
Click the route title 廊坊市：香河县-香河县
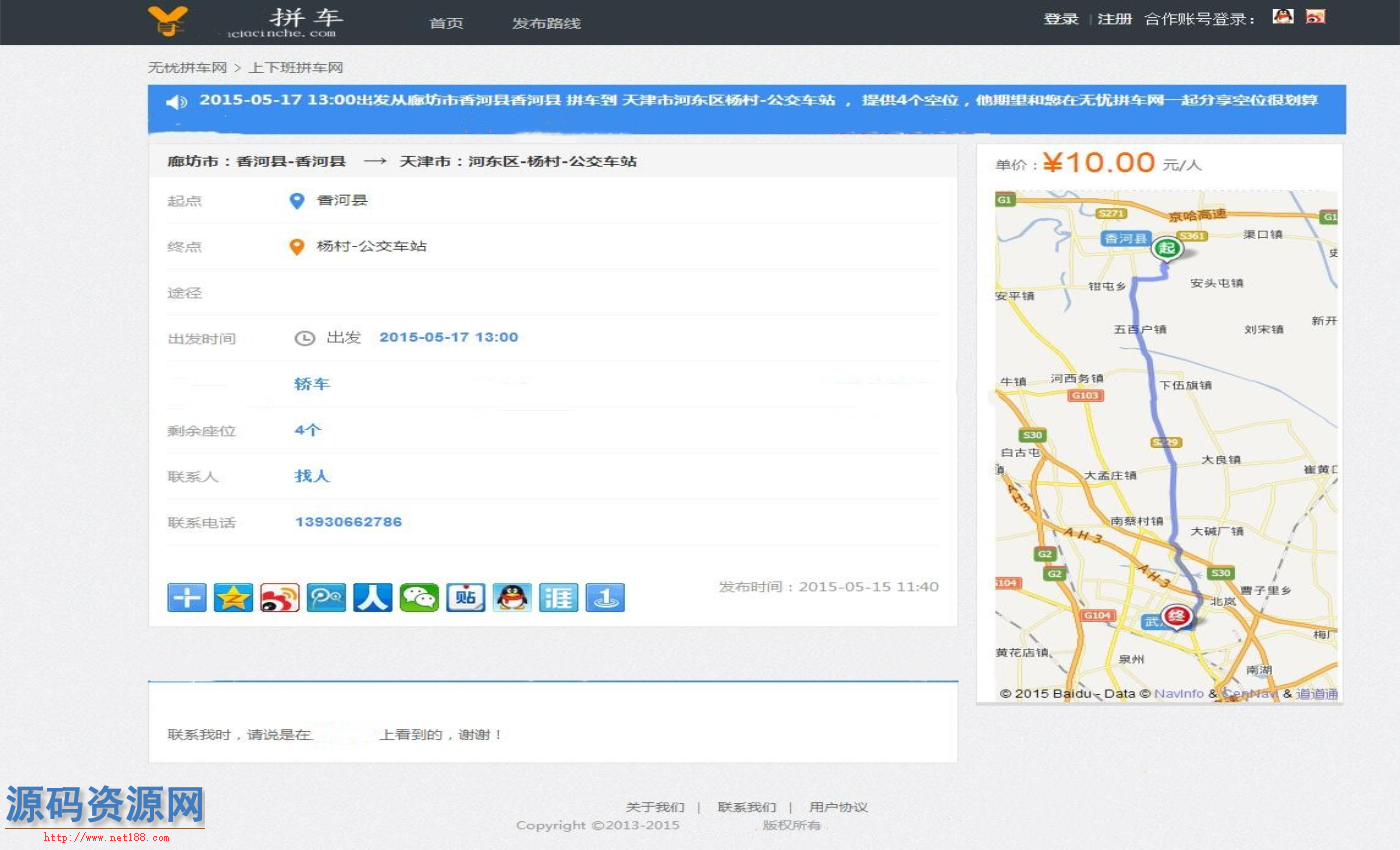pyautogui.click(x=257, y=161)
